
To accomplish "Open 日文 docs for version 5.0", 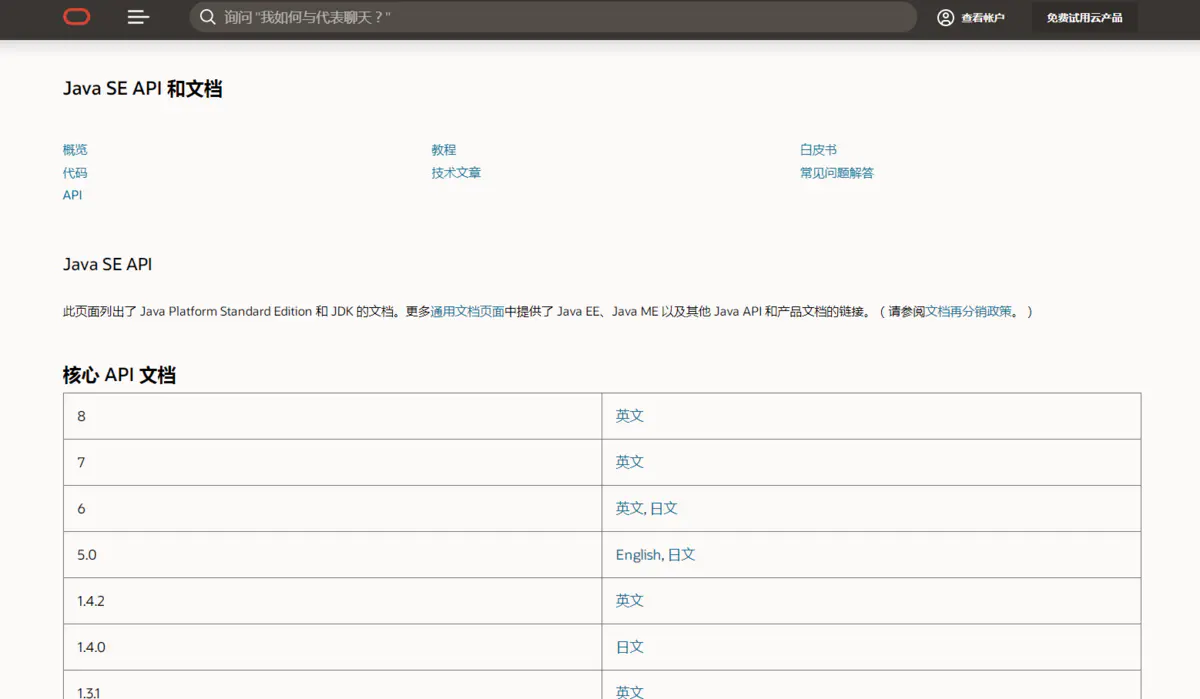I will pos(681,555).
